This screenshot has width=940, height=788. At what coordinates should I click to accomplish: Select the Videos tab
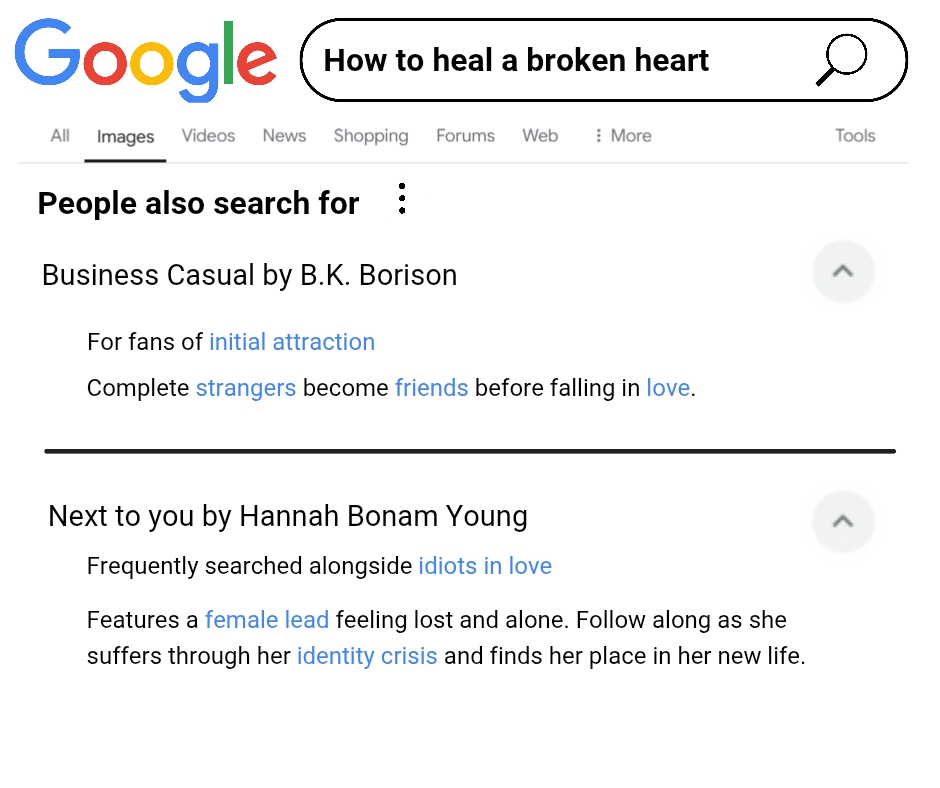tap(208, 136)
